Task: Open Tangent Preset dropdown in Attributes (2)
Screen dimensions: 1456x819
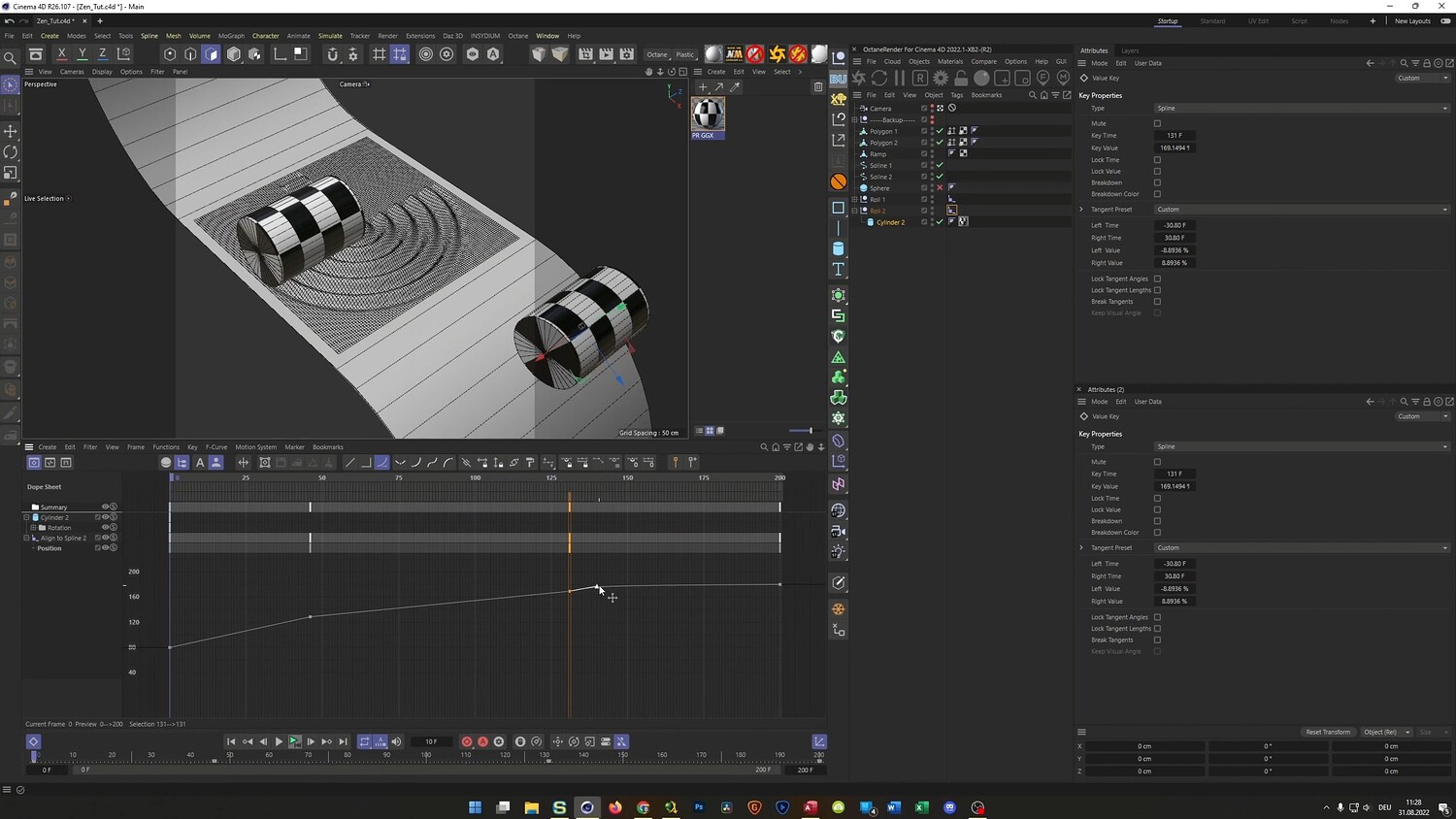Action: click(1303, 548)
